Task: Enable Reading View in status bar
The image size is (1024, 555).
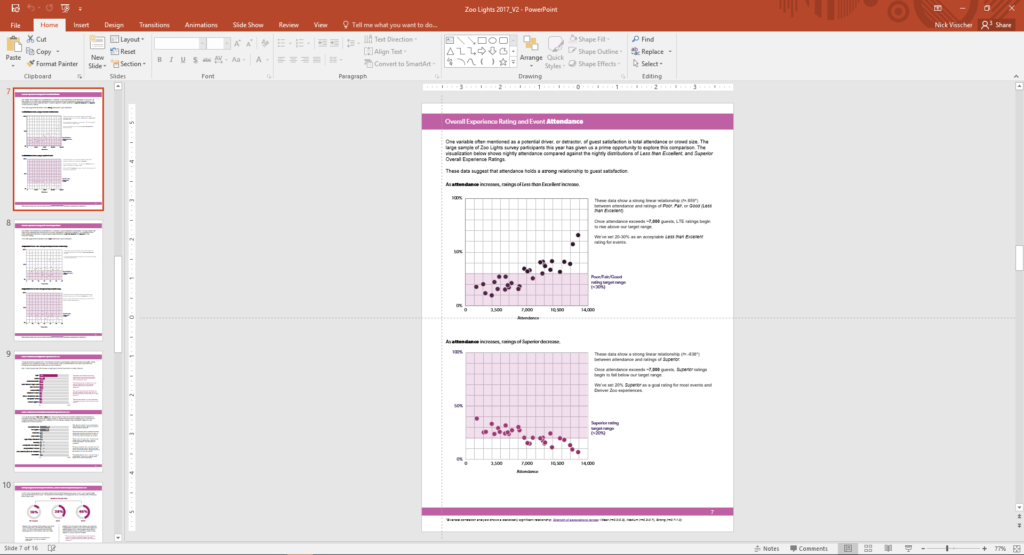Action: tap(889, 548)
